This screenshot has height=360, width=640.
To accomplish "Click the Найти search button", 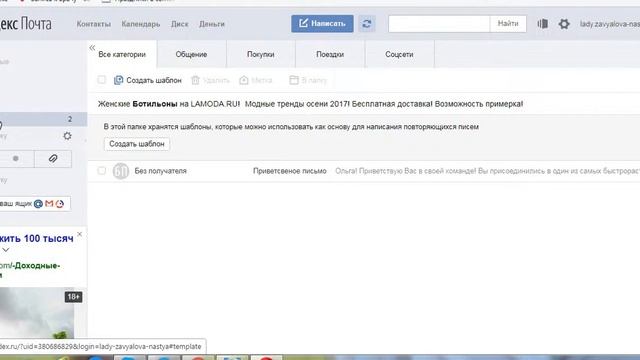I will (508, 24).
